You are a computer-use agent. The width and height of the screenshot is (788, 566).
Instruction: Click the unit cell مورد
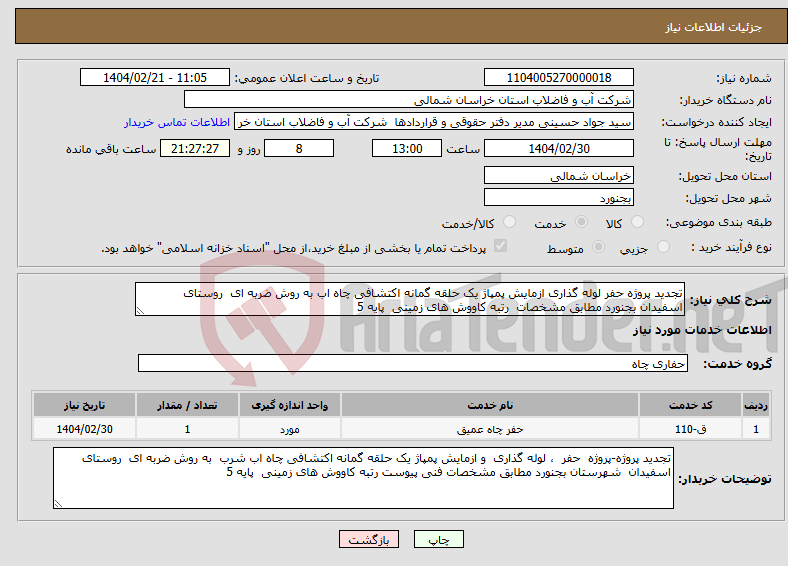(x=290, y=429)
